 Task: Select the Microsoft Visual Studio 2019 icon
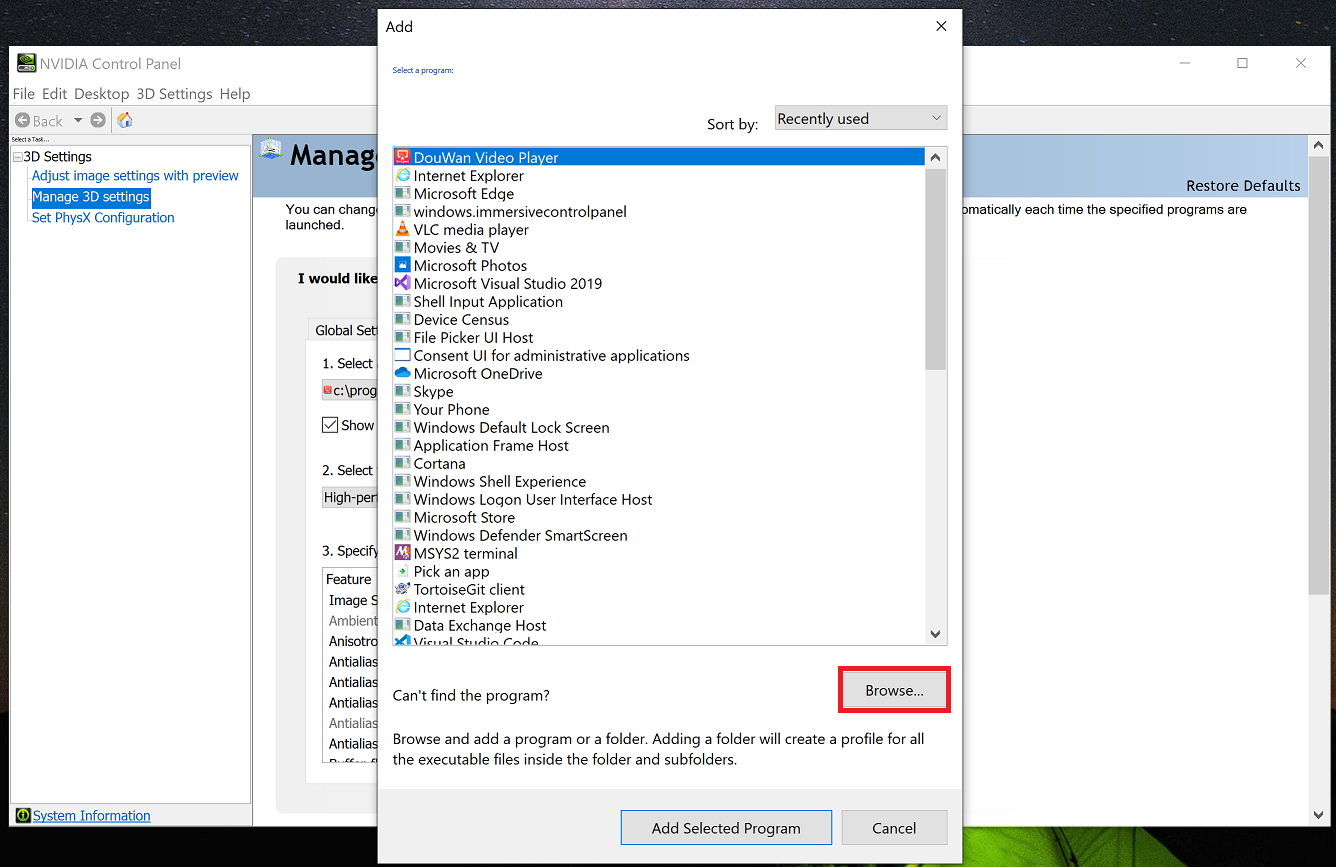[x=403, y=283]
